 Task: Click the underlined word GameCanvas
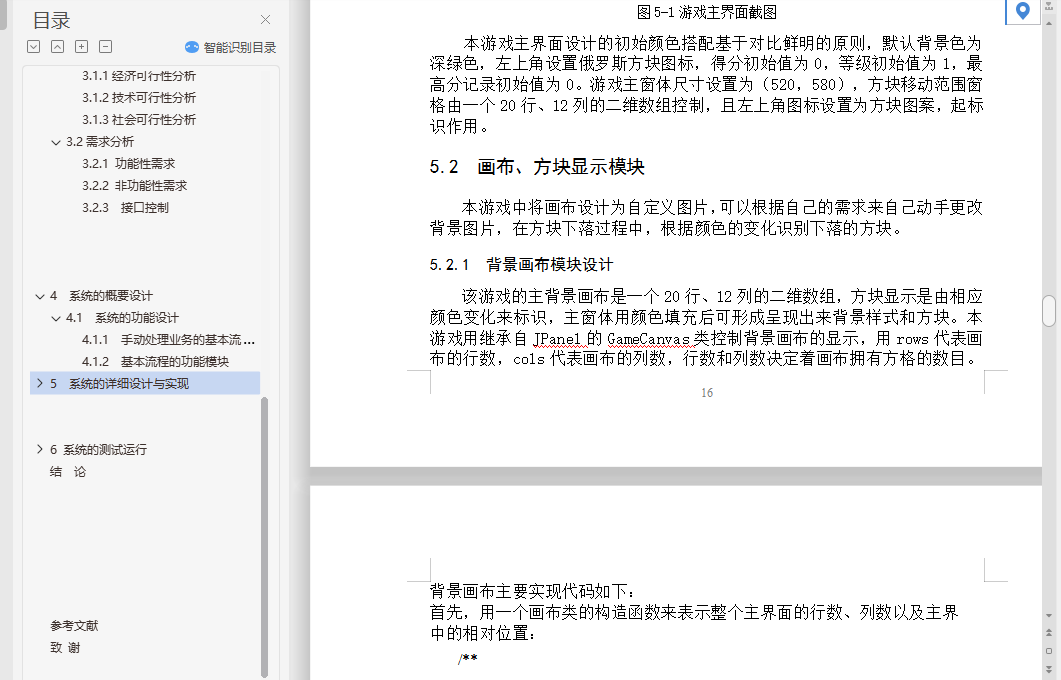648,338
